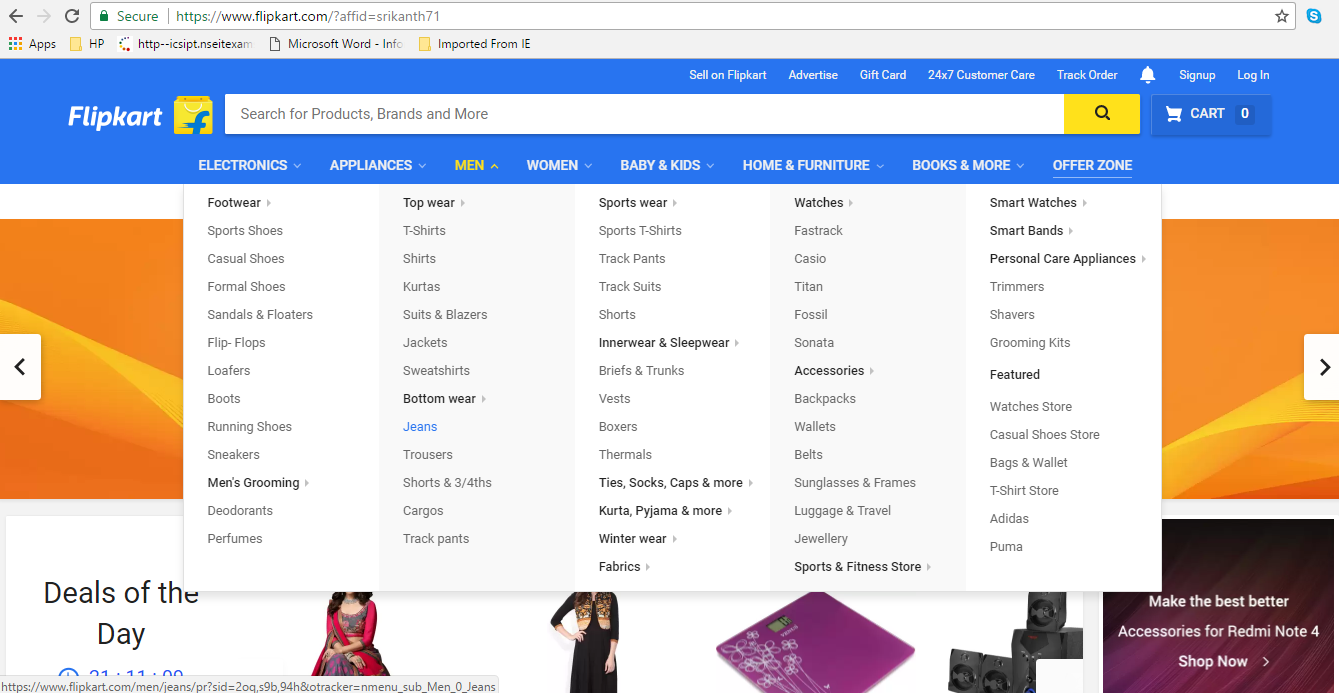Click Sell on Flipkart link
The height and width of the screenshot is (693, 1339).
click(728, 75)
